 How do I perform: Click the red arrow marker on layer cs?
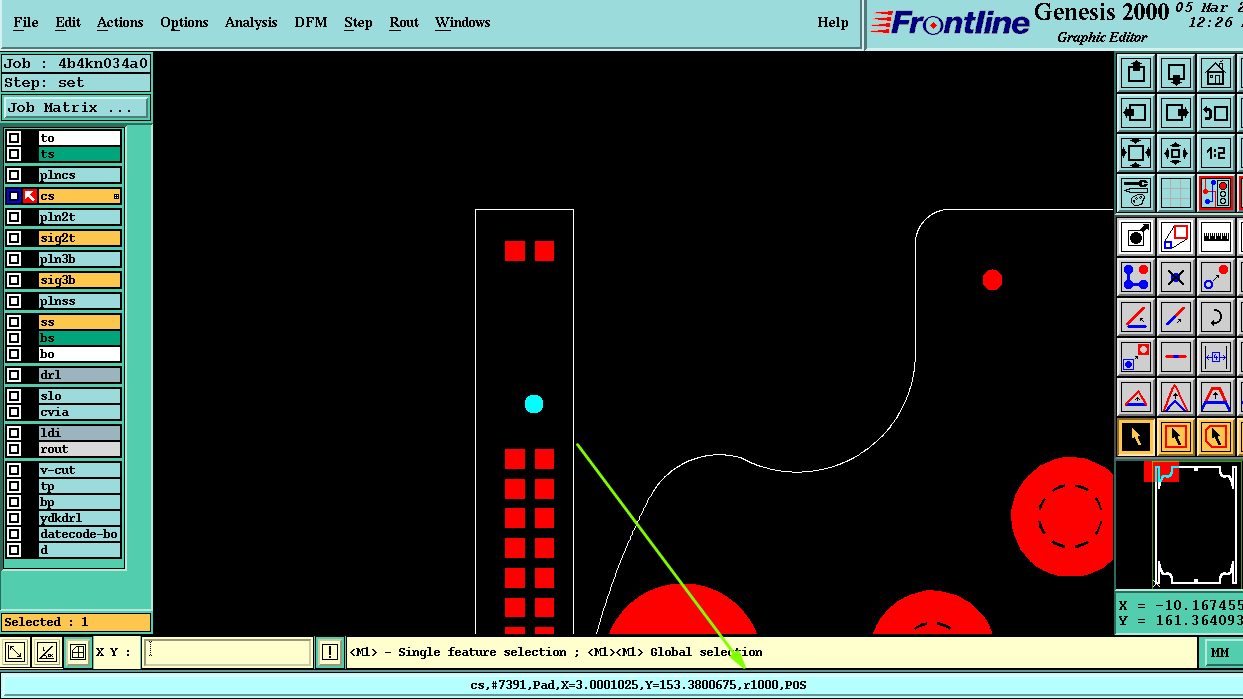click(x=30, y=196)
